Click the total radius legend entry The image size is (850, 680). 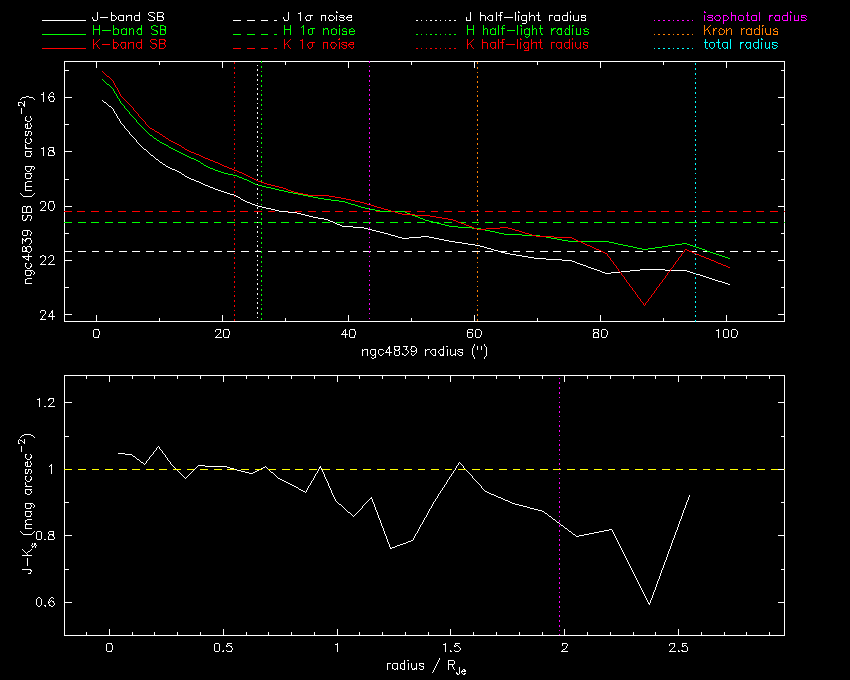pos(740,45)
